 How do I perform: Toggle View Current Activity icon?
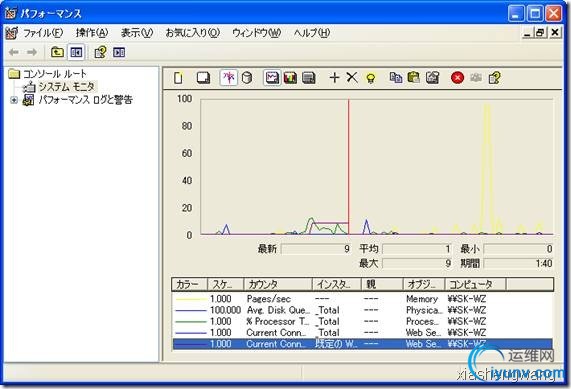coord(229,78)
